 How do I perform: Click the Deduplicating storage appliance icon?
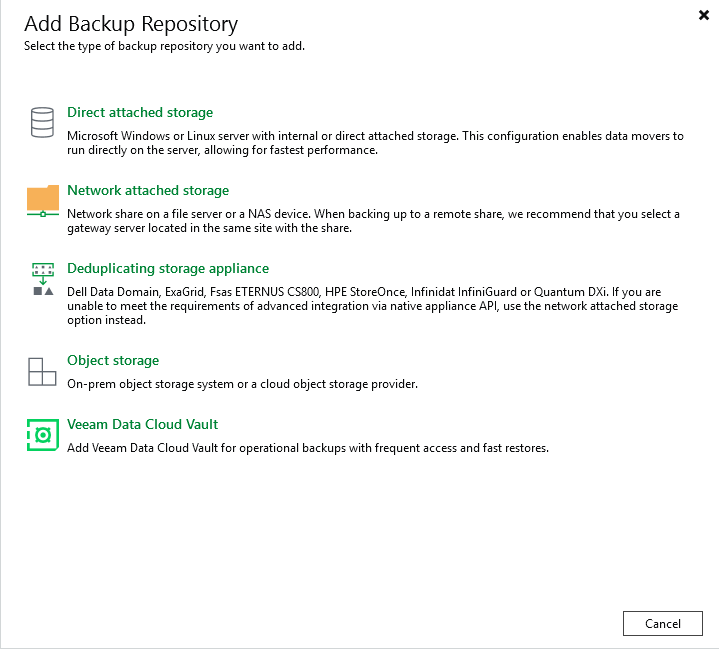(x=43, y=279)
